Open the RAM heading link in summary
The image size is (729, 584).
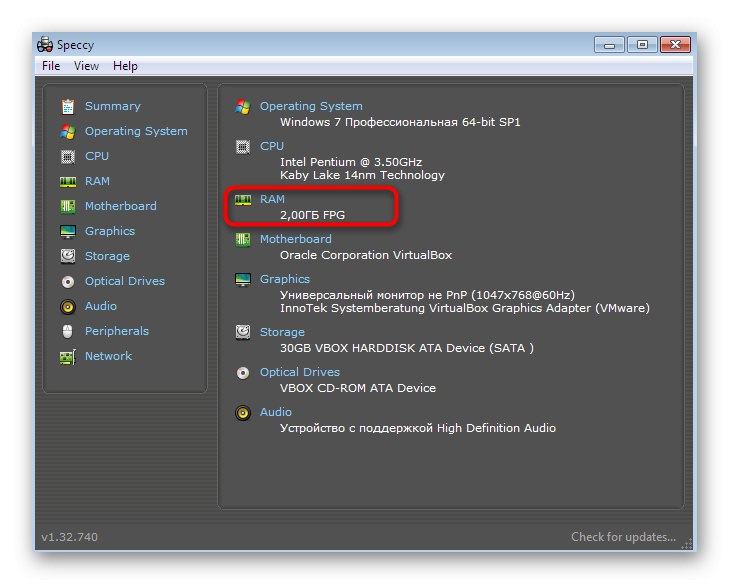pos(272,199)
